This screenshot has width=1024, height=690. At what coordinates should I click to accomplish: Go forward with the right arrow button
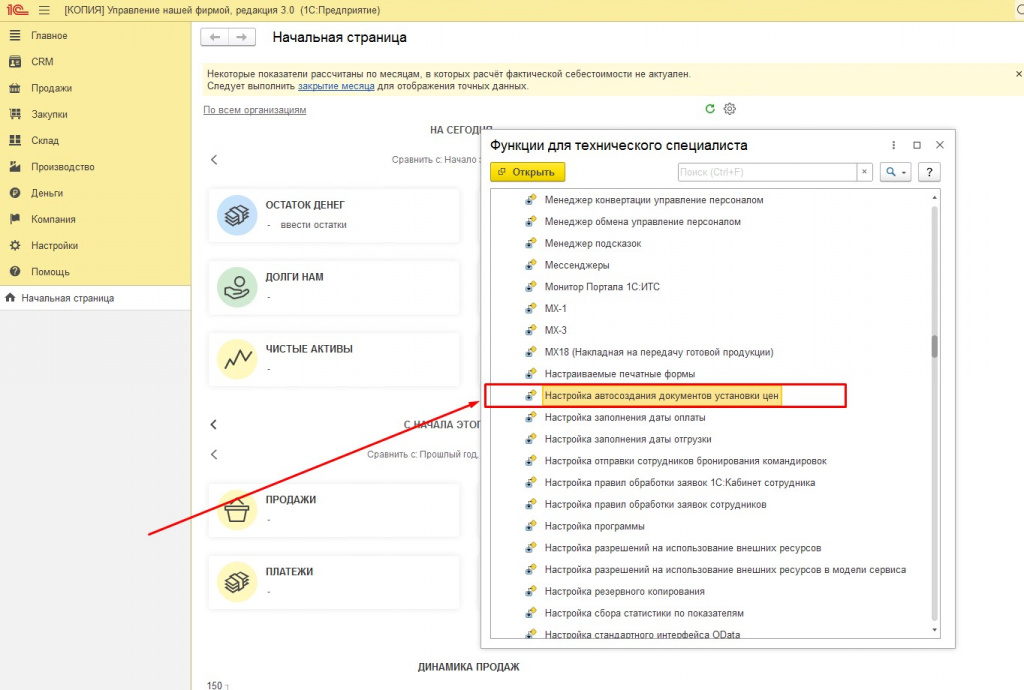(242, 37)
